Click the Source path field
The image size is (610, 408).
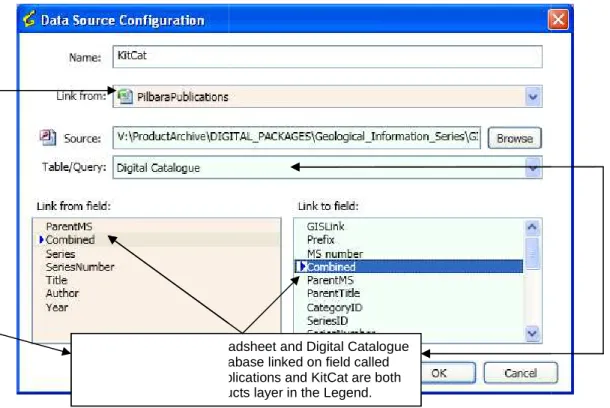coord(296,137)
